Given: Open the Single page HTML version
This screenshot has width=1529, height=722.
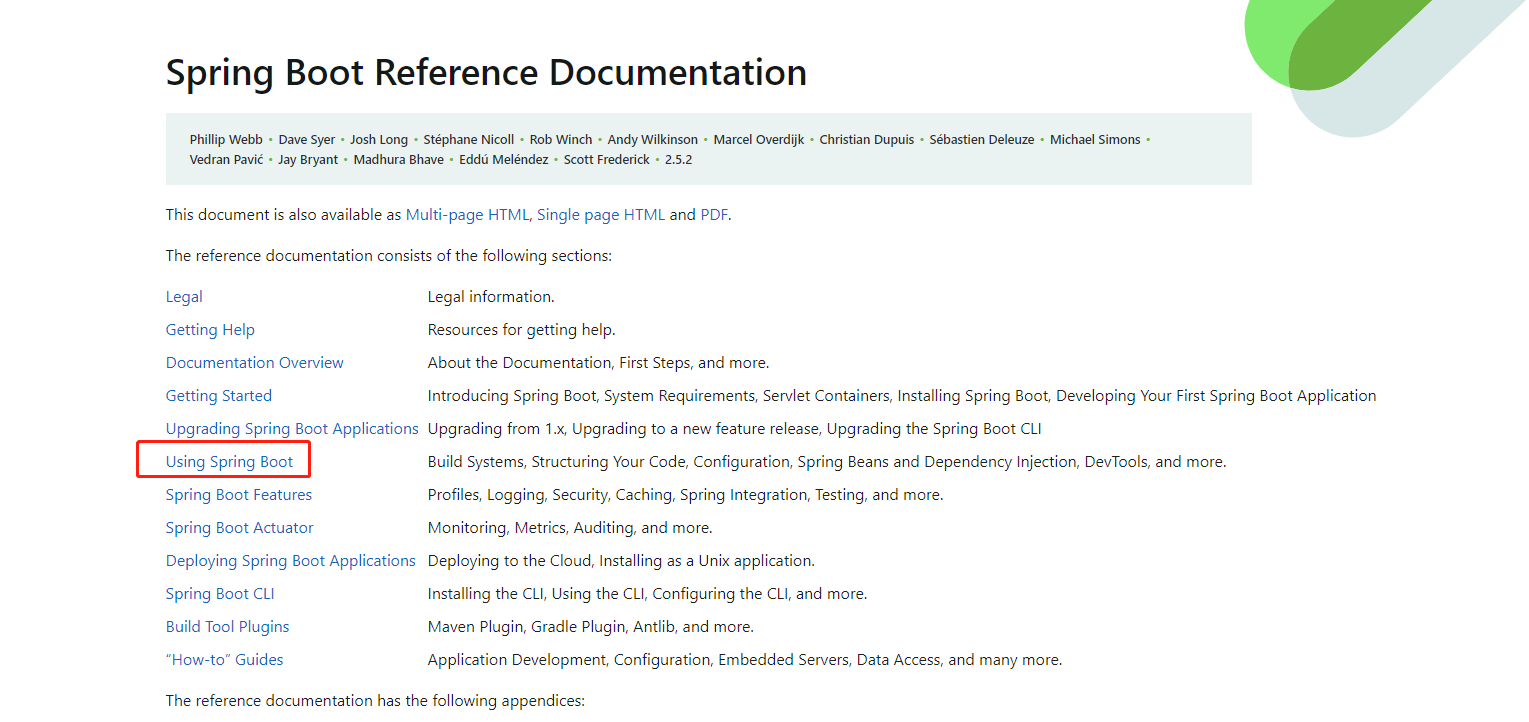Looking at the screenshot, I should tap(600, 214).
